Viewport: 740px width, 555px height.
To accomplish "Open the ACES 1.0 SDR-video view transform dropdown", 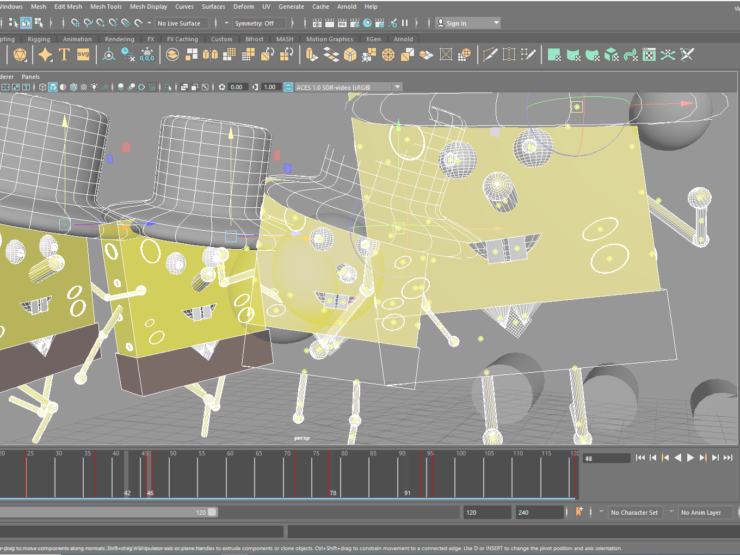I will click(x=348, y=87).
